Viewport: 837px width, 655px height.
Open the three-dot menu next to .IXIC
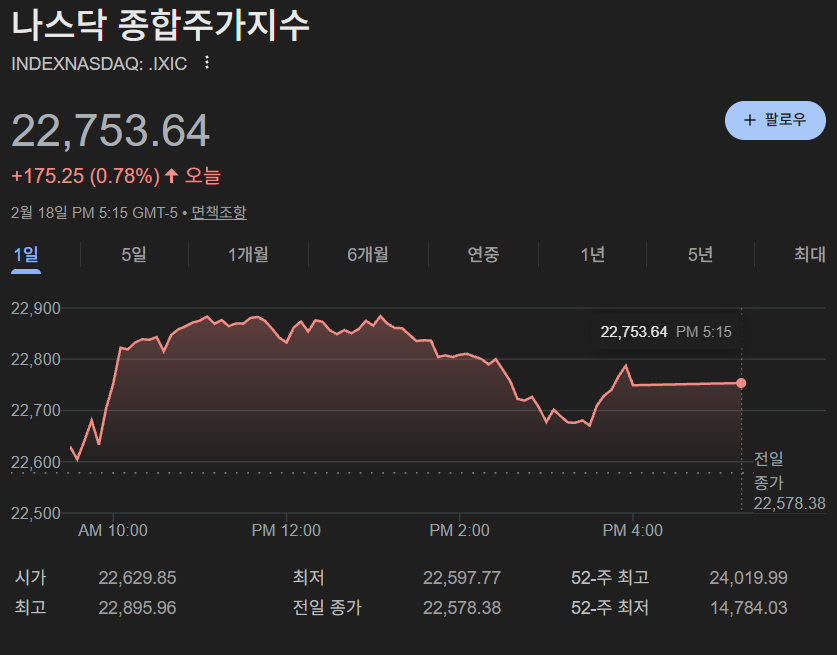pos(205,62)
